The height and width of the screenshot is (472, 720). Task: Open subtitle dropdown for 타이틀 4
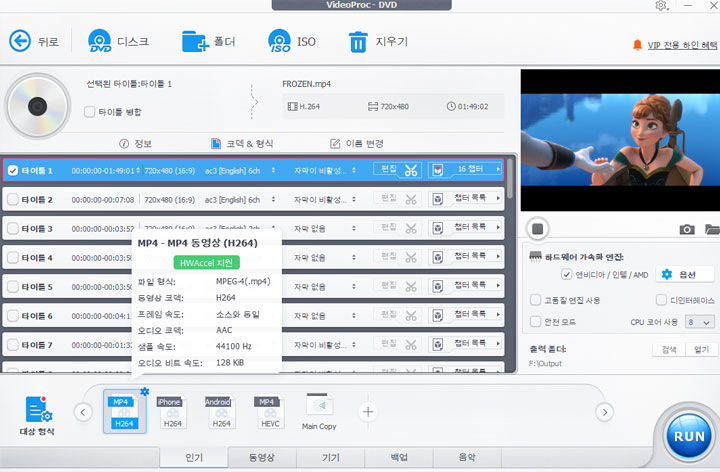click(x=354, y=258)
